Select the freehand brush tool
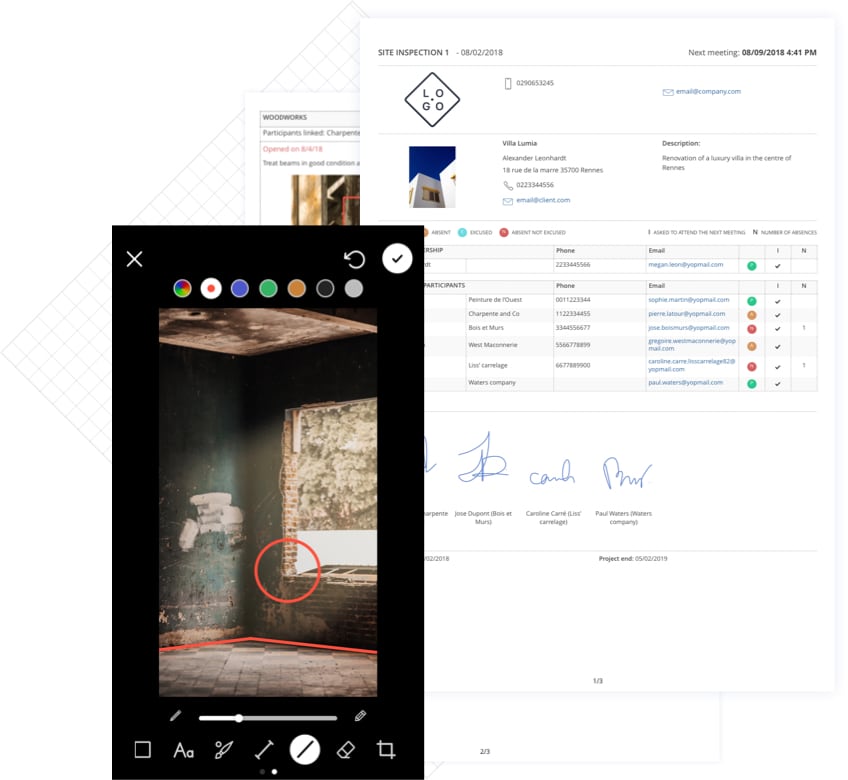848x780 pixels. coord(223,750)
